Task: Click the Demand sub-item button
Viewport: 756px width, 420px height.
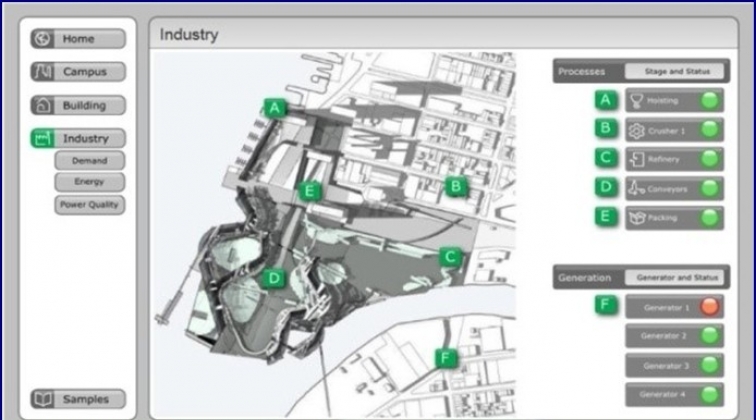Action: pyautogui.click(x=90, y=161)
